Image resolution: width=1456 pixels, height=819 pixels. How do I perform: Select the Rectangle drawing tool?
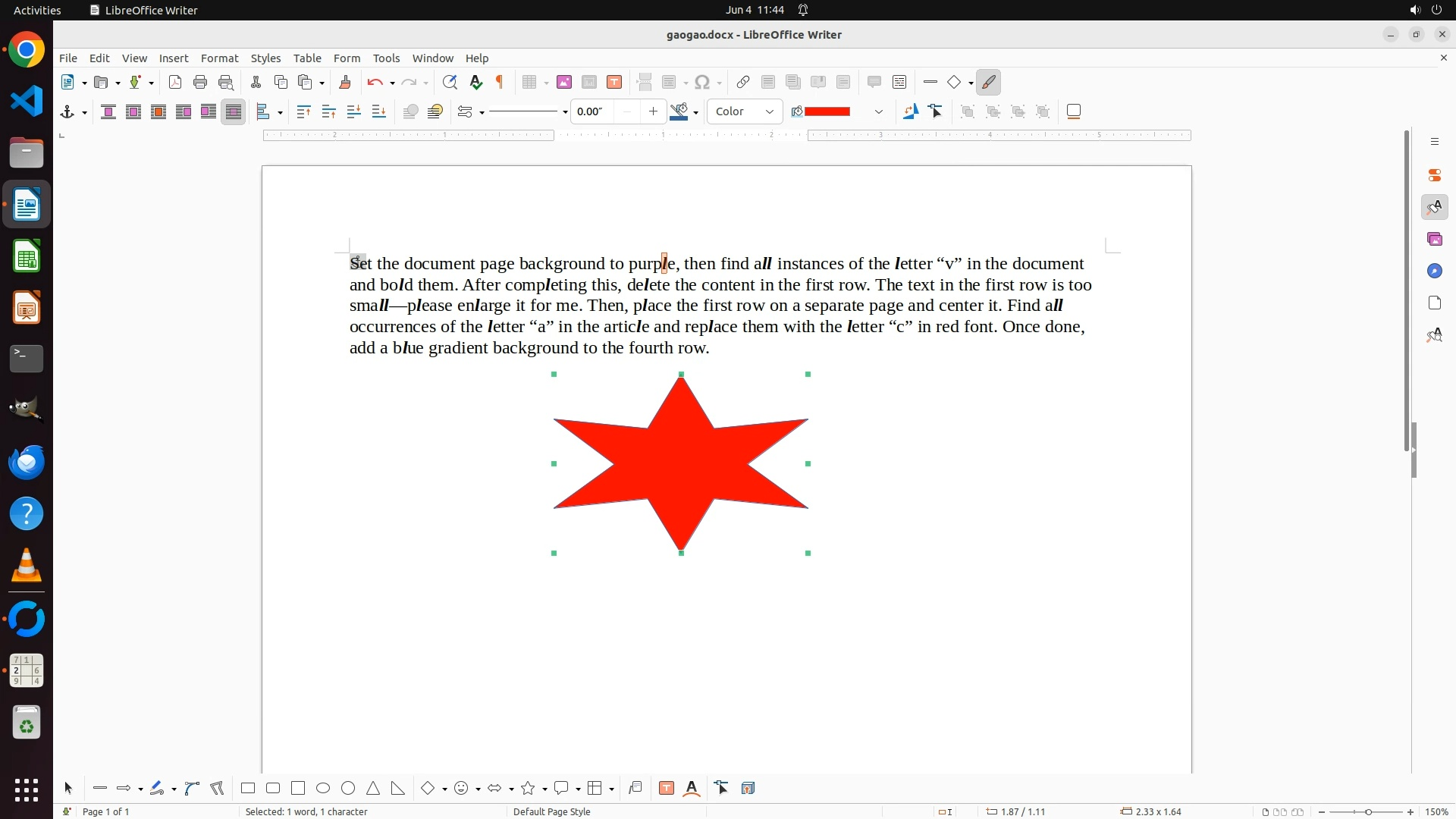[x=248, y=789]
